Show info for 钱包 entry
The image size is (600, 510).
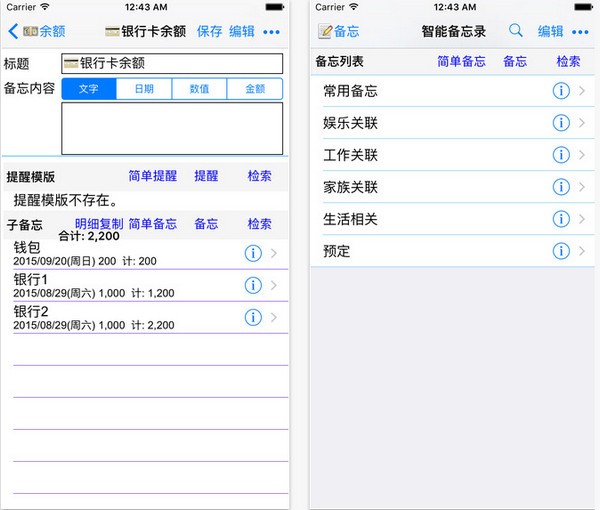(253, 253)
